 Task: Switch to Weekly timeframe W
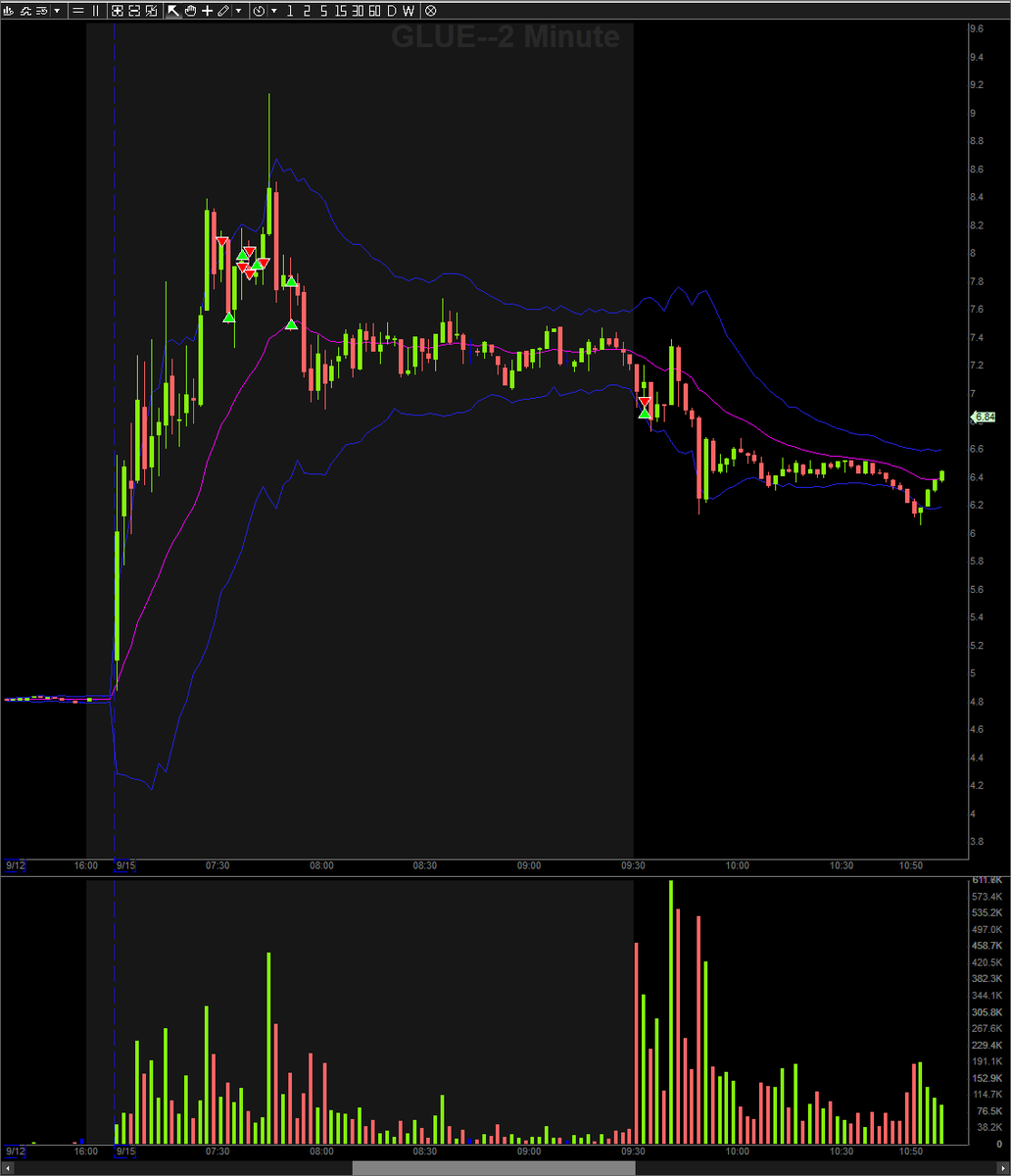coord(408,11)
